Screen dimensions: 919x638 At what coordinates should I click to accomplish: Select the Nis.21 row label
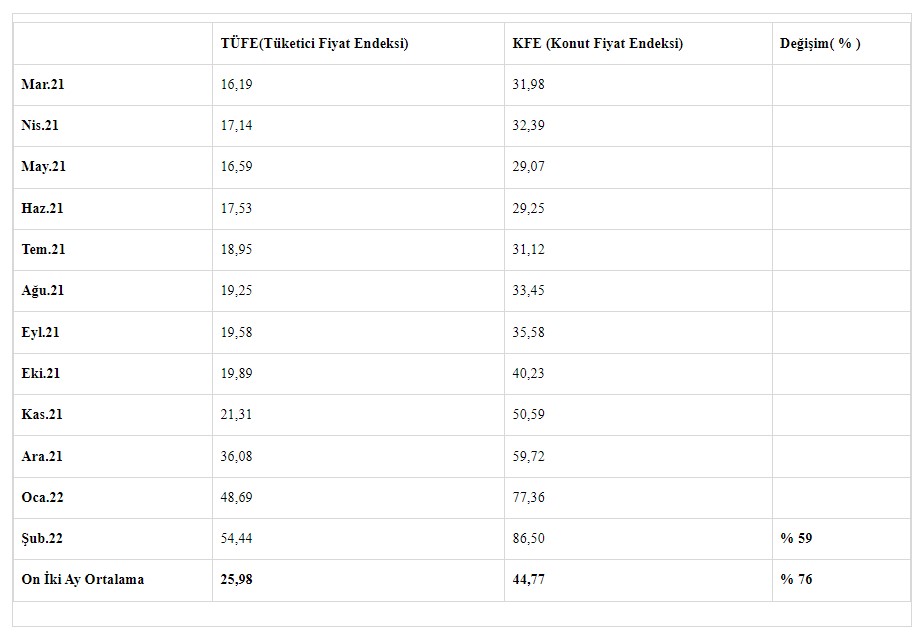(x=40, y=126)
